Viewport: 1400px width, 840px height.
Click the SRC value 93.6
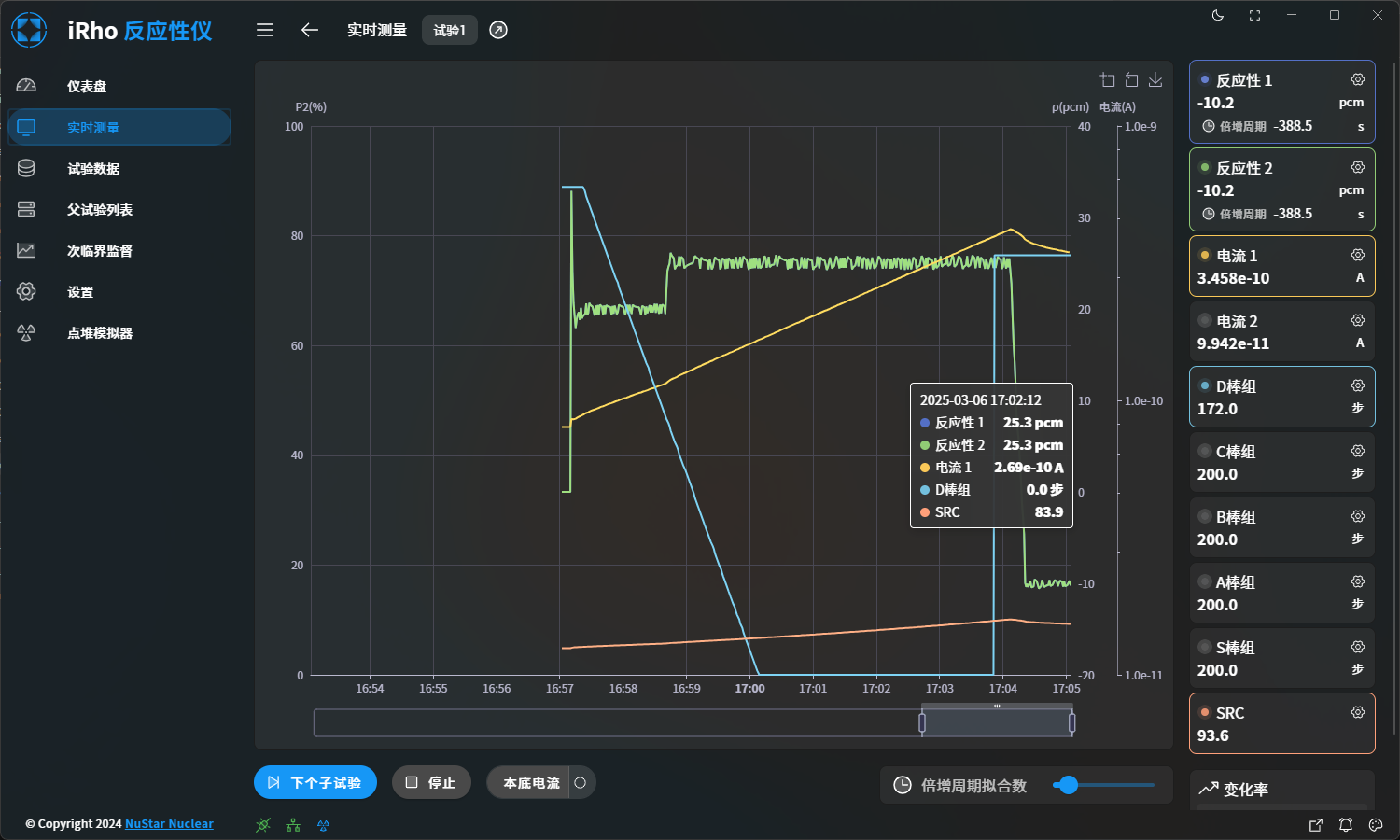(1212, 735)
